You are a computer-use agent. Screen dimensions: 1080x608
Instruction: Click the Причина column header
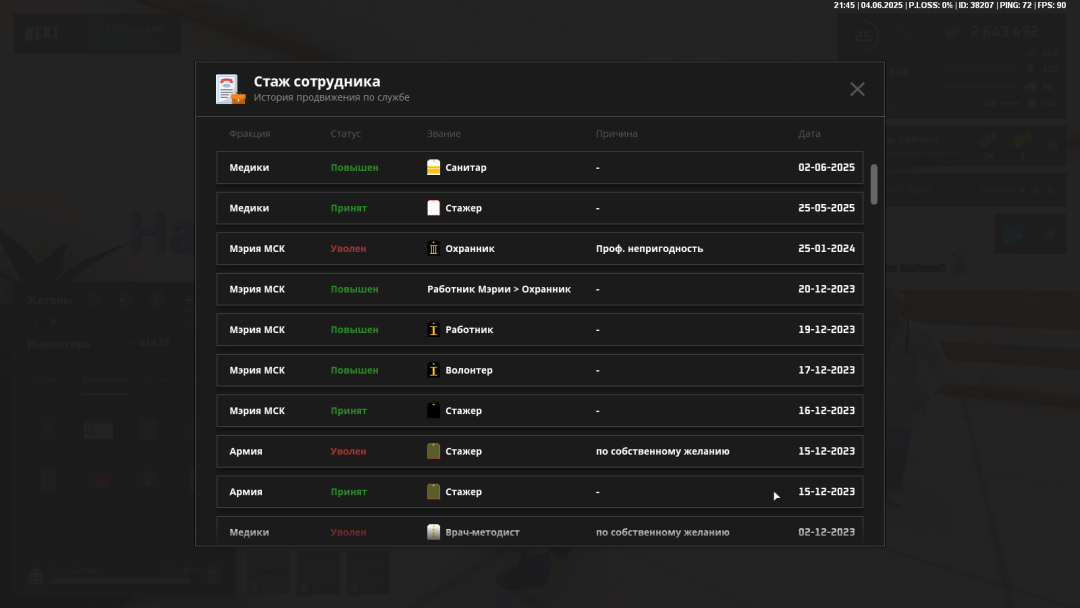click(x=616, y=134)
